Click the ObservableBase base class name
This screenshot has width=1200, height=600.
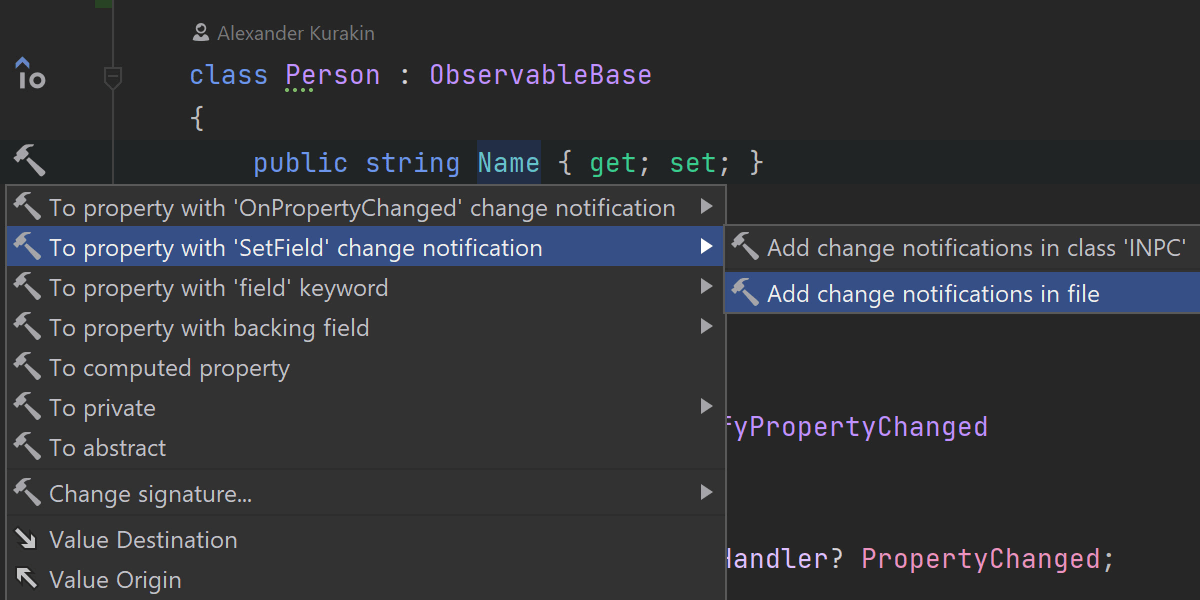[540, 75]
